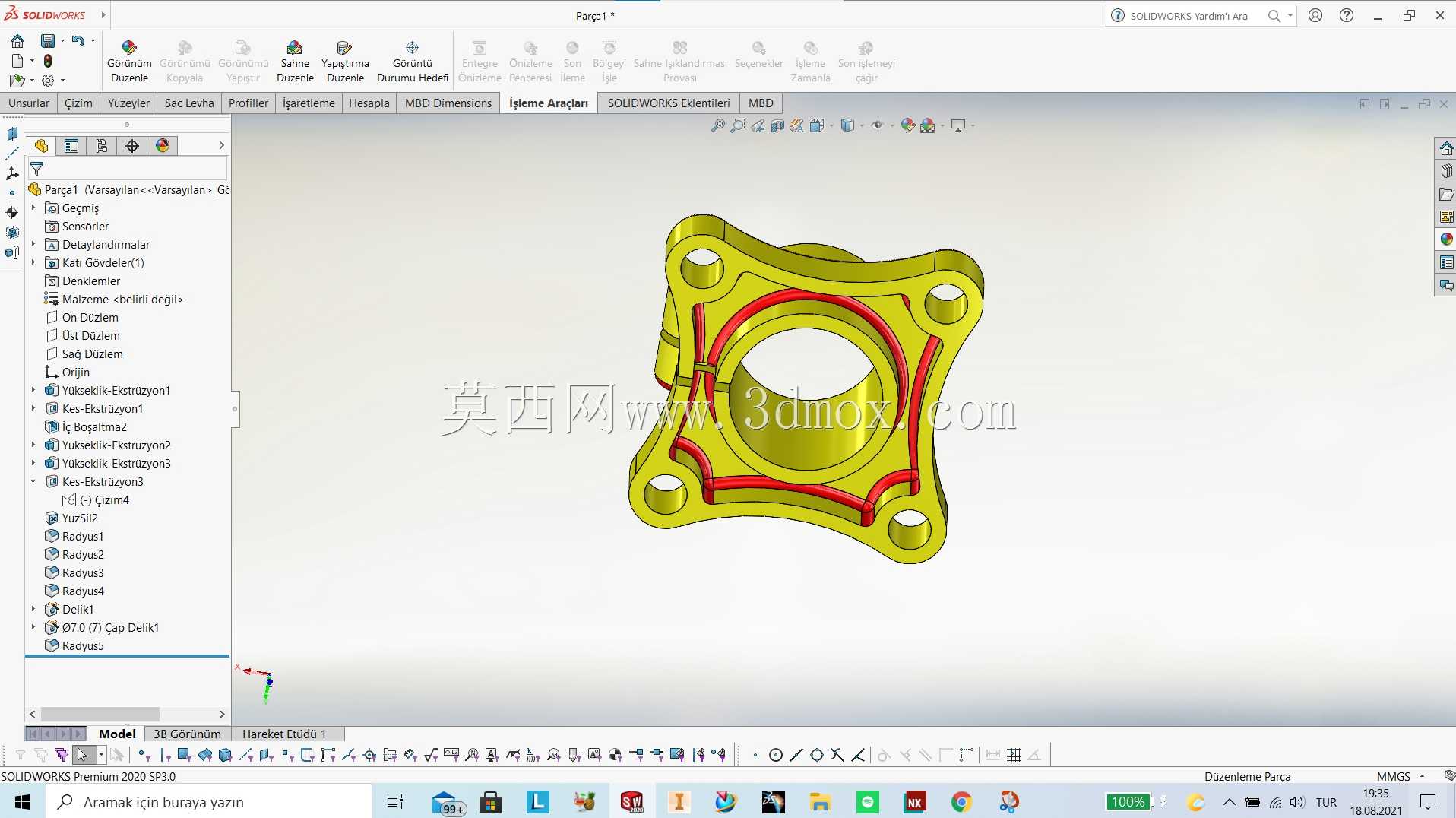
Task: Open PropertyManager tab icon
Action: click(71, 146)
